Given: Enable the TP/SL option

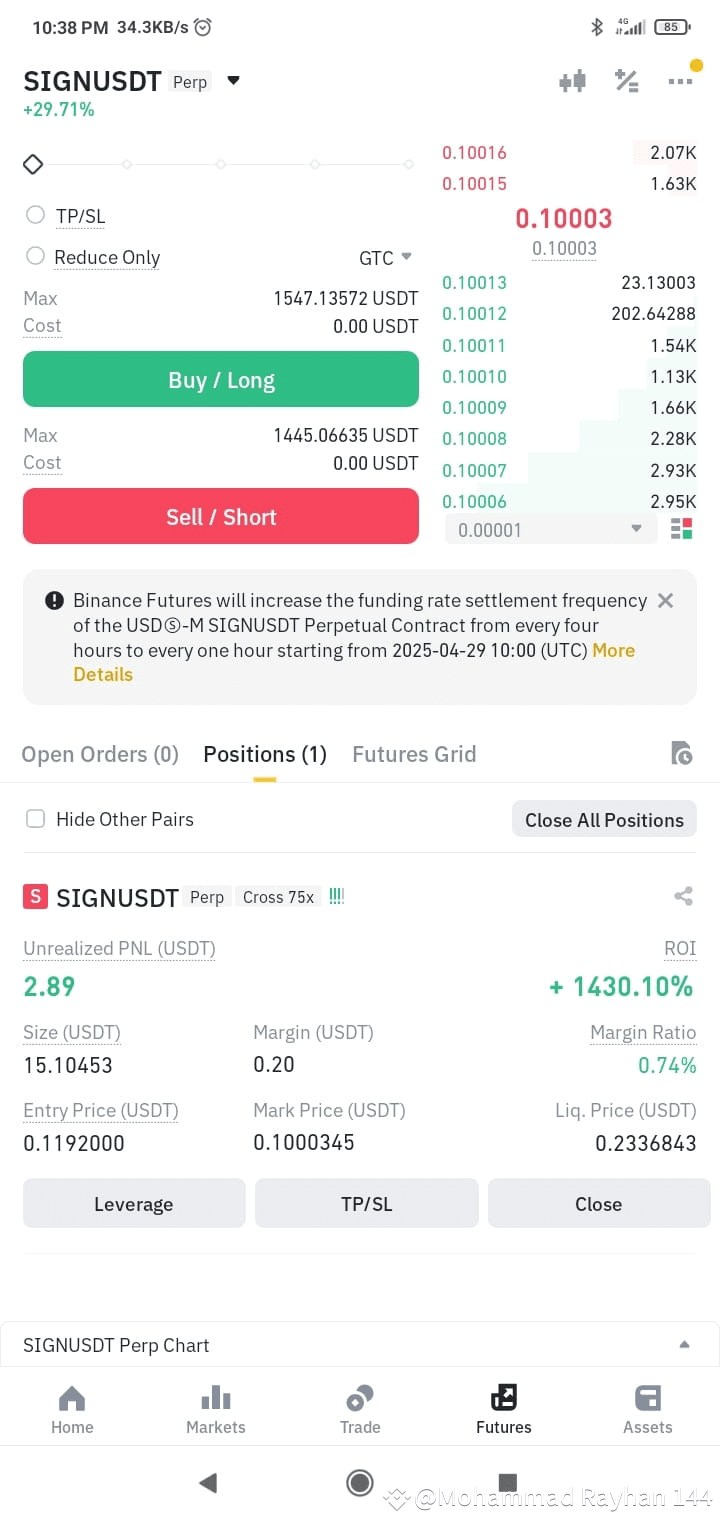Looking at the screenshot, I should point(36,215).
